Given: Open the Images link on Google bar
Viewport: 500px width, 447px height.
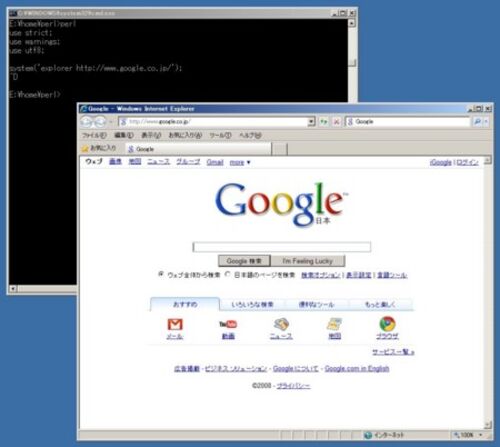Looking at the screenshot, I should pyautogui.click(x=115, y=162).
